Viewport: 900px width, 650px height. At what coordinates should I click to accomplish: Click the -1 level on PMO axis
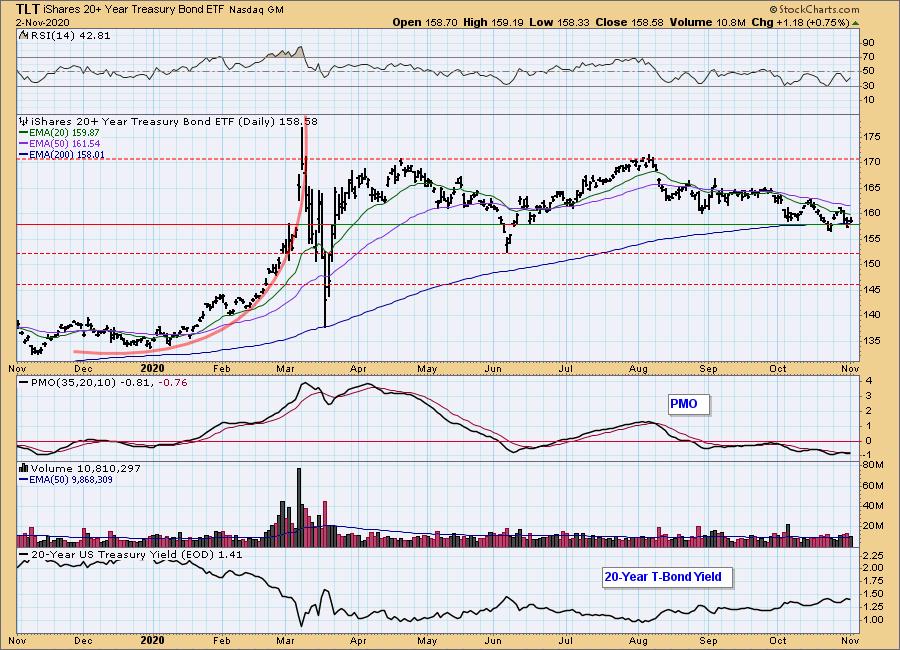(x=868, y=456)
